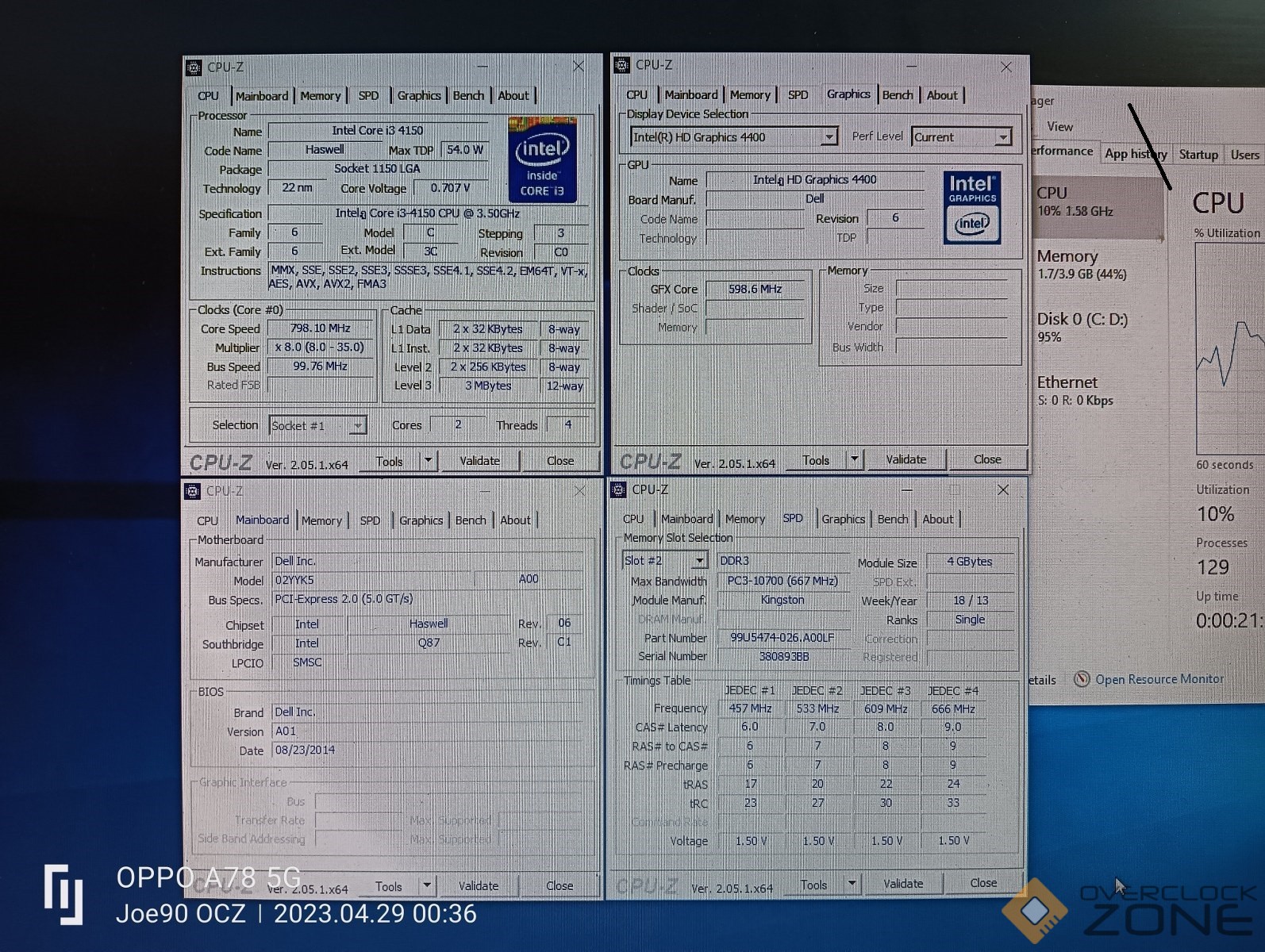1265x952 pixels.
Task: Close the CPU-Z Graphics tab window
Action: tap(1006, 67)
